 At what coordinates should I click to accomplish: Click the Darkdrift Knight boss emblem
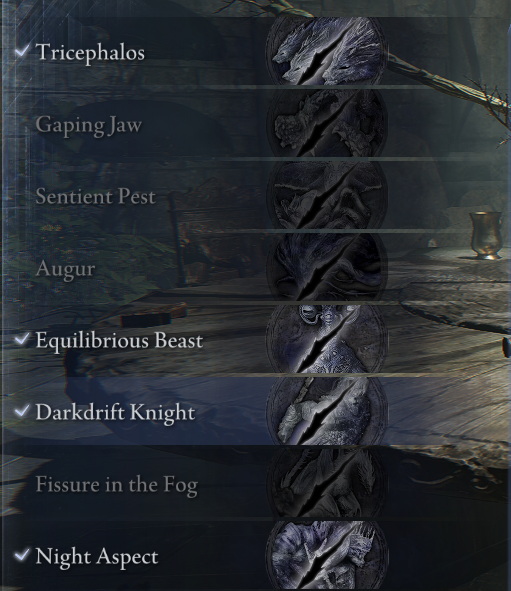[326, 411]
